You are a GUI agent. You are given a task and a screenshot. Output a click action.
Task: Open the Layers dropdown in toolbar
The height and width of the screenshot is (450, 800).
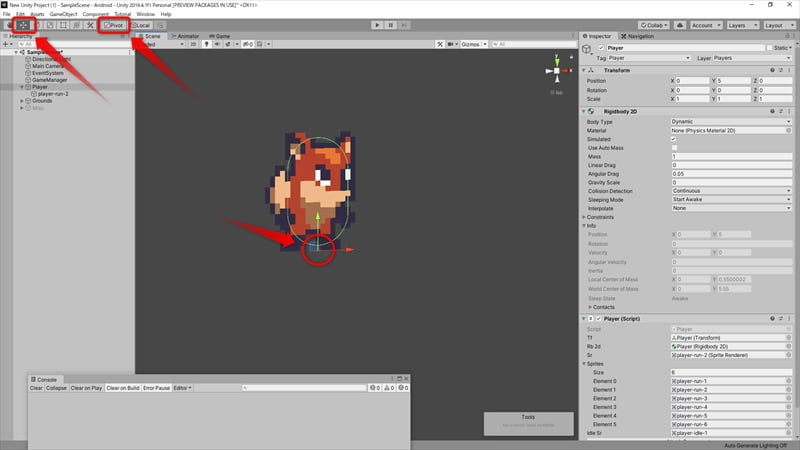click(x=742, y=25)
